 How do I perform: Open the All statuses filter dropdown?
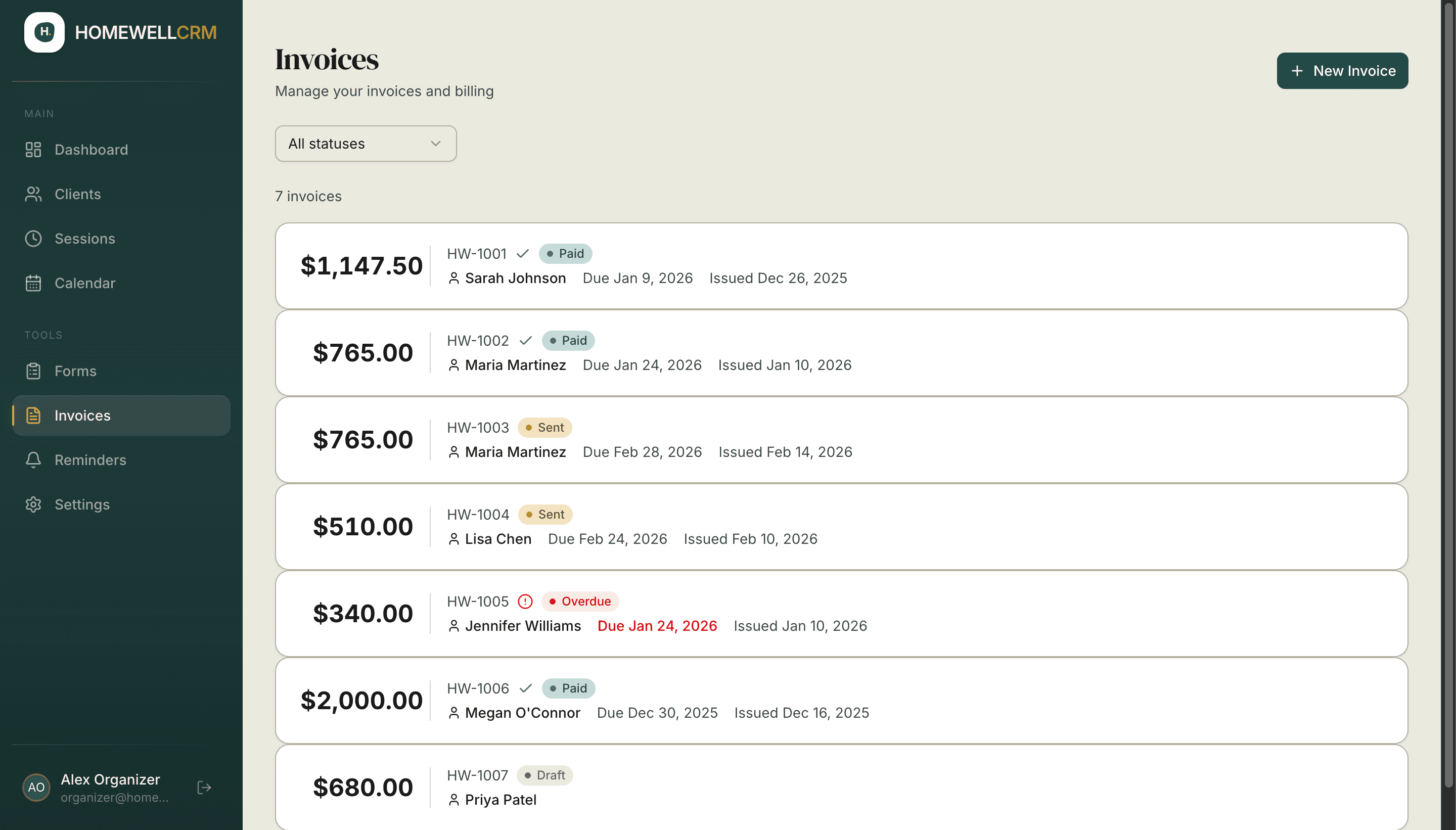(366, 144)
